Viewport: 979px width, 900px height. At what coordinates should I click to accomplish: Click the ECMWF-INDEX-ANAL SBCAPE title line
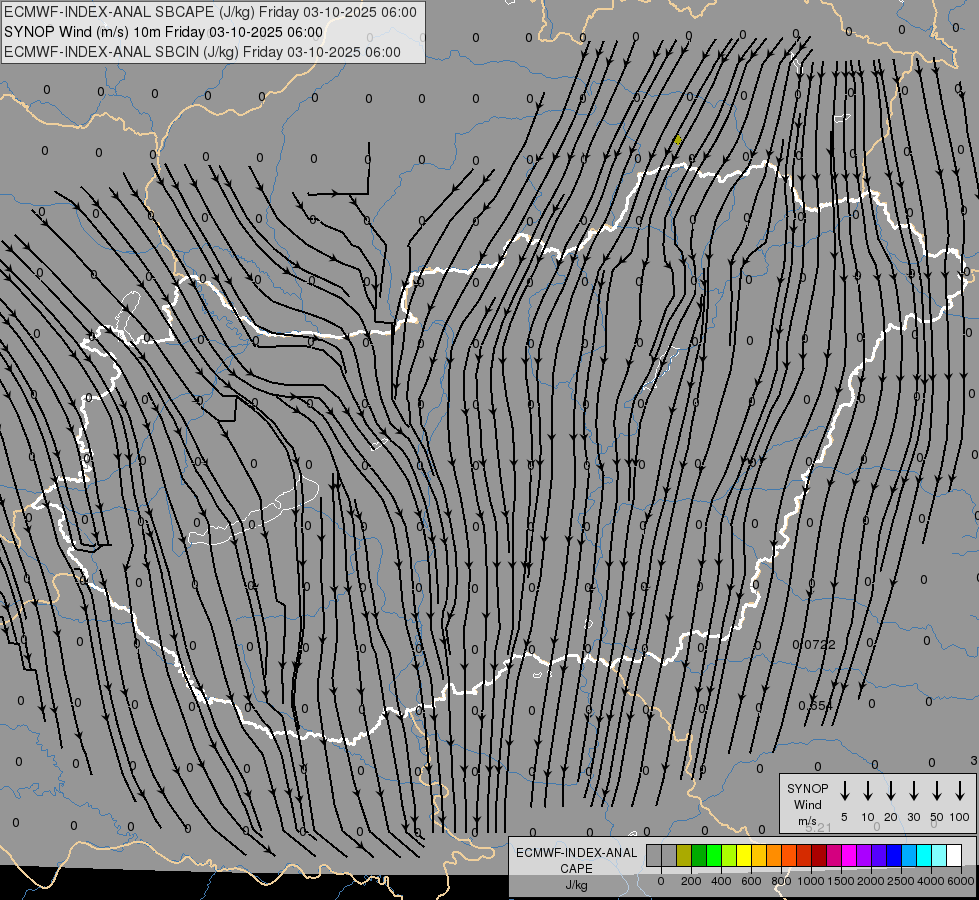[x=210, y=12]
